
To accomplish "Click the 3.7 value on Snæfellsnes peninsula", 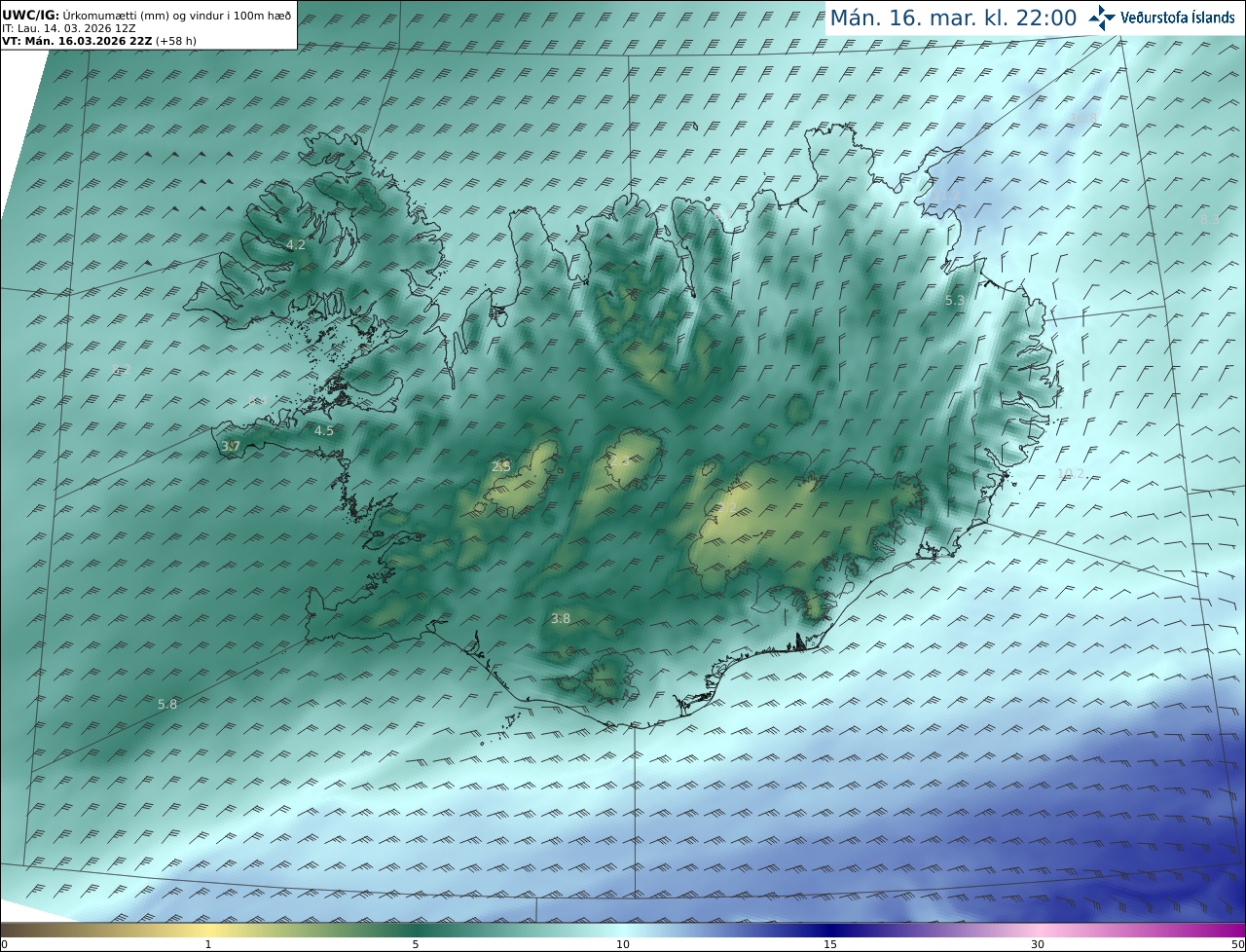I will (x=231, y=447).
